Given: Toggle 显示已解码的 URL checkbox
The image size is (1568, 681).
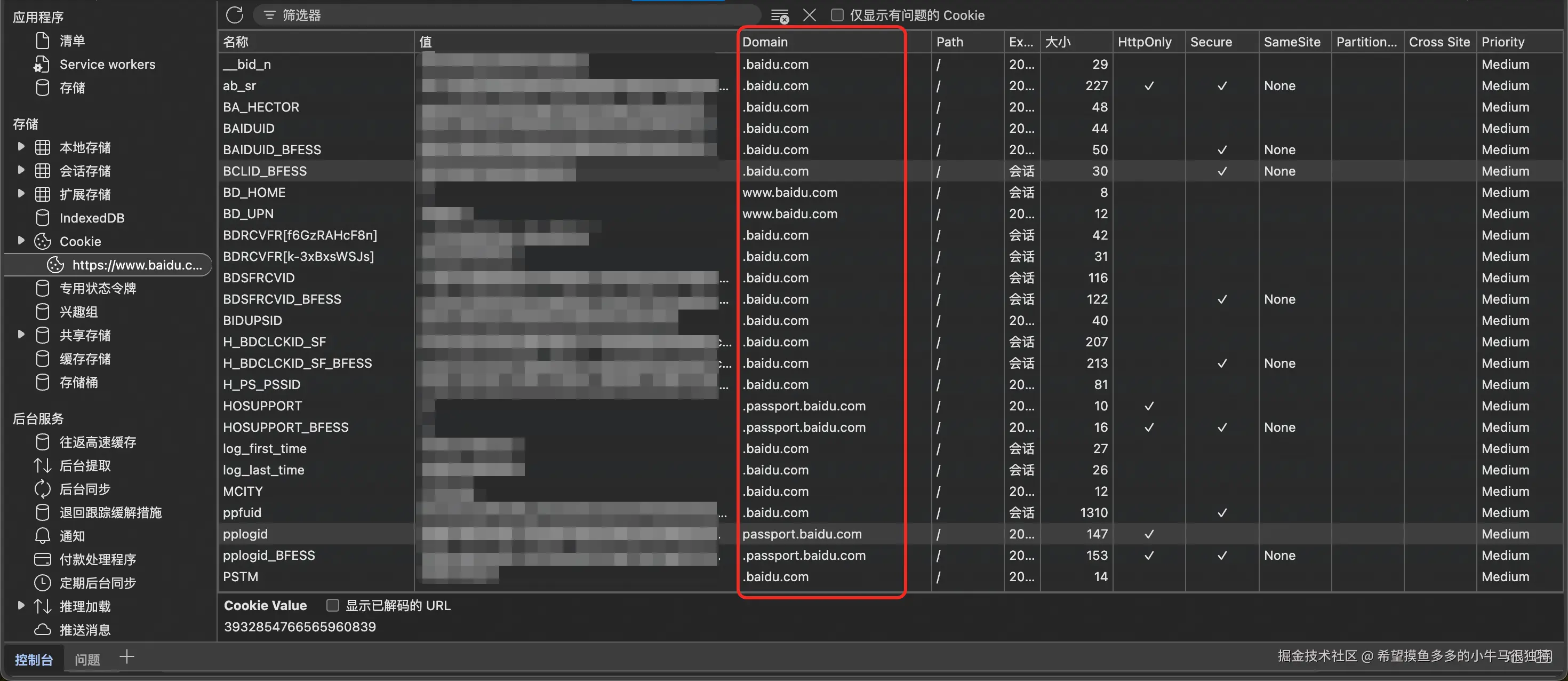Looking at the screenshot, I should (x=333, y=605).
